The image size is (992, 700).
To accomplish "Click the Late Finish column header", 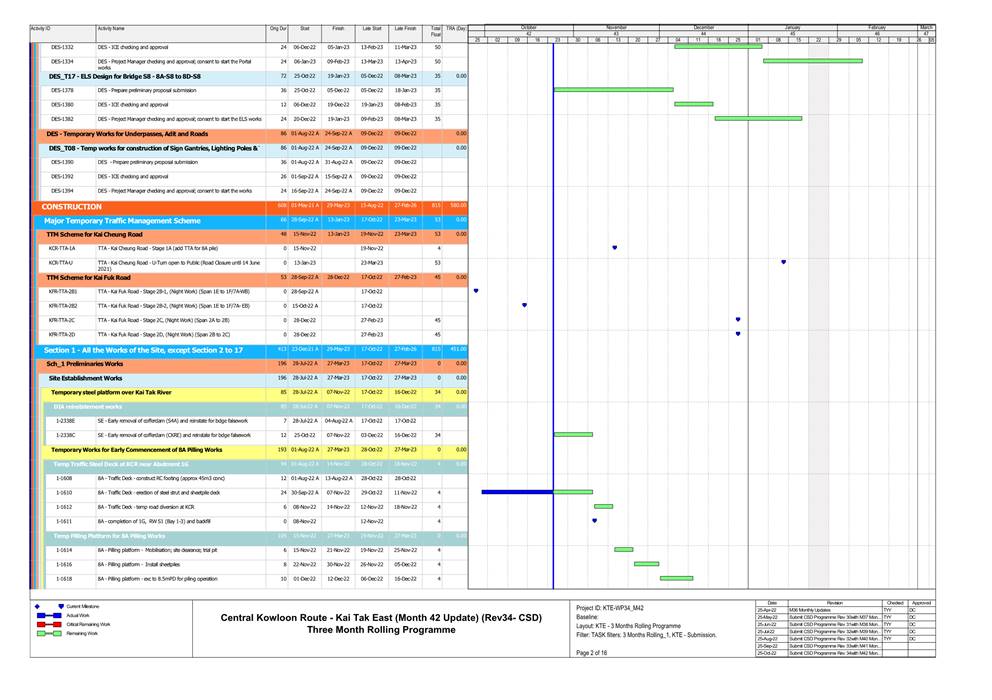I will 405,30.
